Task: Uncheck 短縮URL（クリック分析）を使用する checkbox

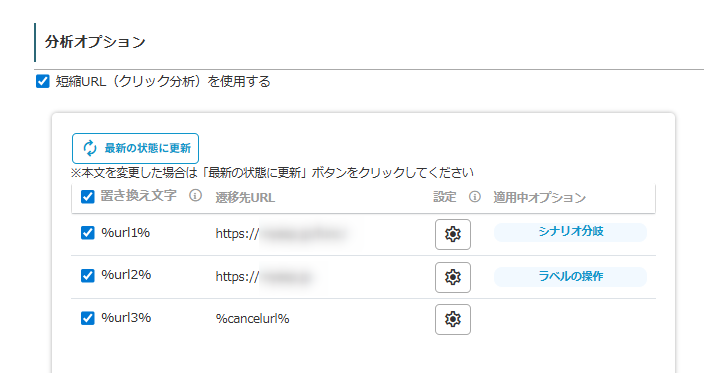Action: (x=43, y=82)
